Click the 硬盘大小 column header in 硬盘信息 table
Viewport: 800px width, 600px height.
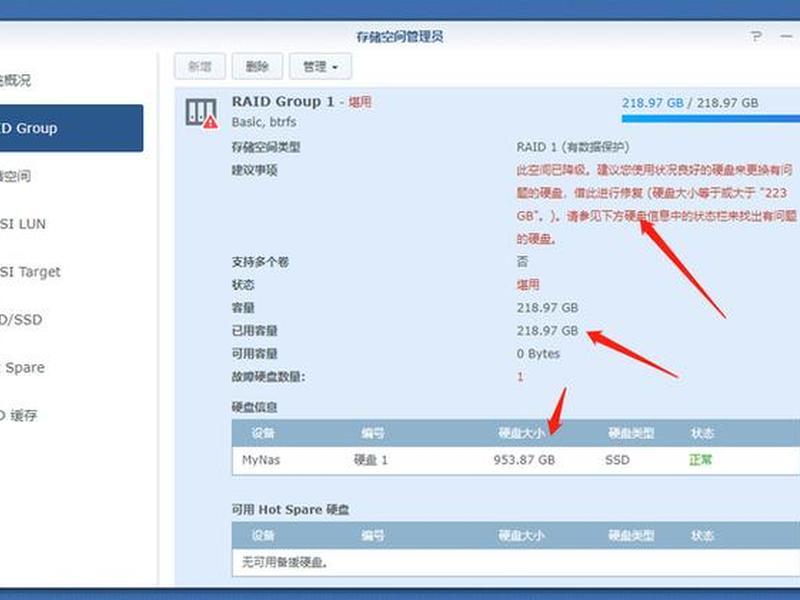[x=521, y=433]
